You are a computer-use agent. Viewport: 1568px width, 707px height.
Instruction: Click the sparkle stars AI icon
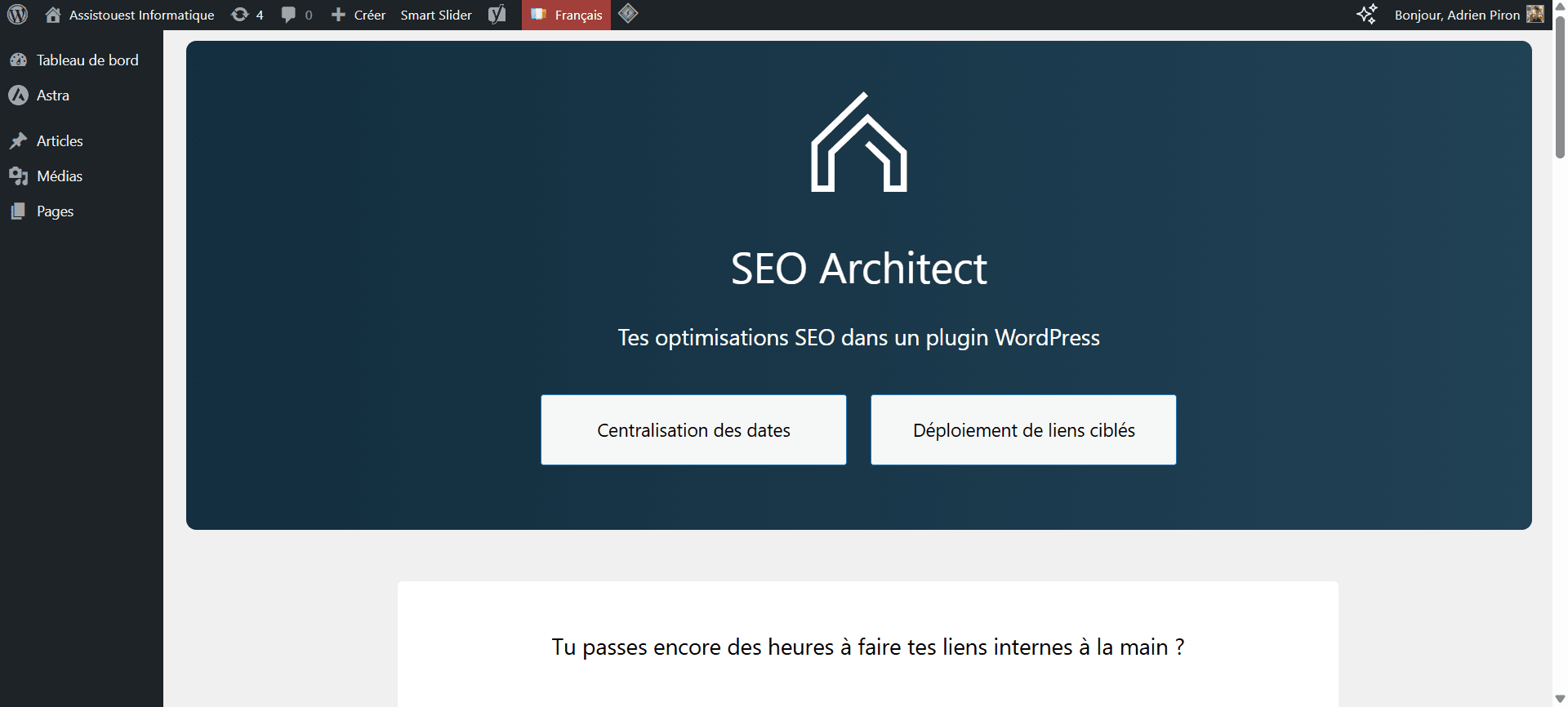[1366, 15]
